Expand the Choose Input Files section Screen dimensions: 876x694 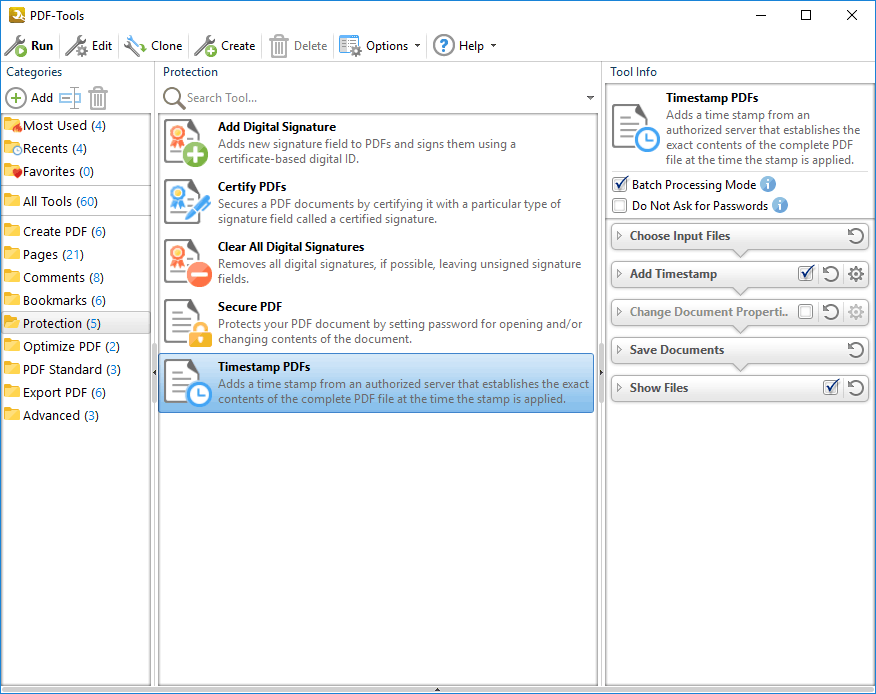click(x=680, y=236)
